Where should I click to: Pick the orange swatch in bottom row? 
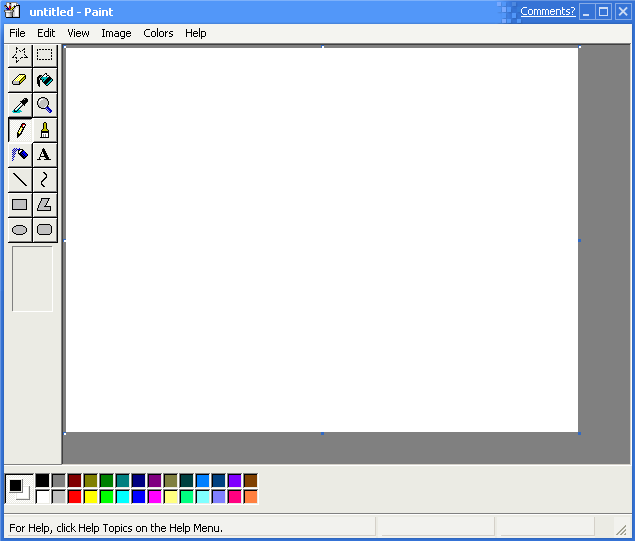pyautogui.click(x=251, y=497)
